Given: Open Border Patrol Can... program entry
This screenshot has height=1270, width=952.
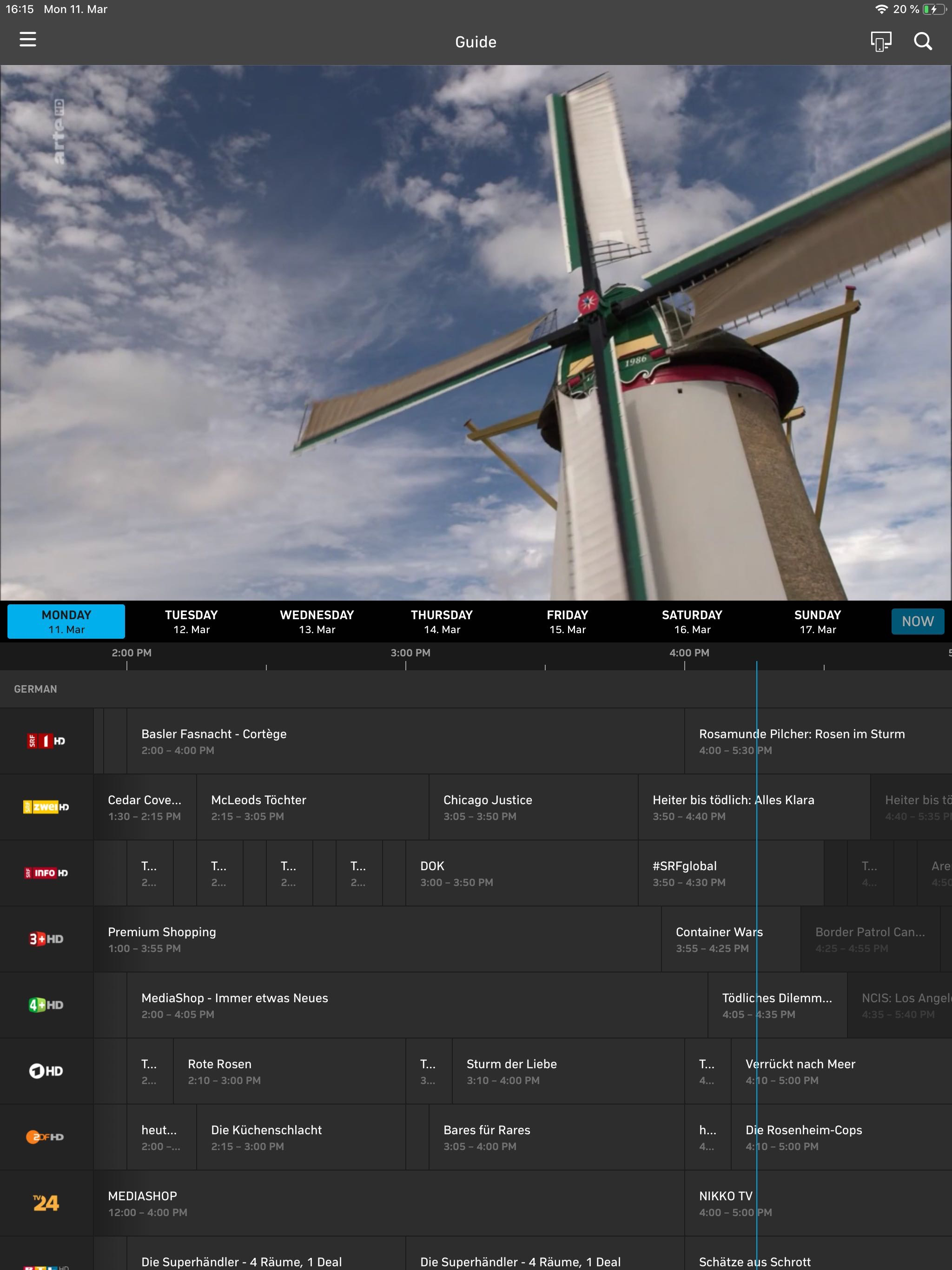Looking at the screenshot, I should click(x=871, y=939).
